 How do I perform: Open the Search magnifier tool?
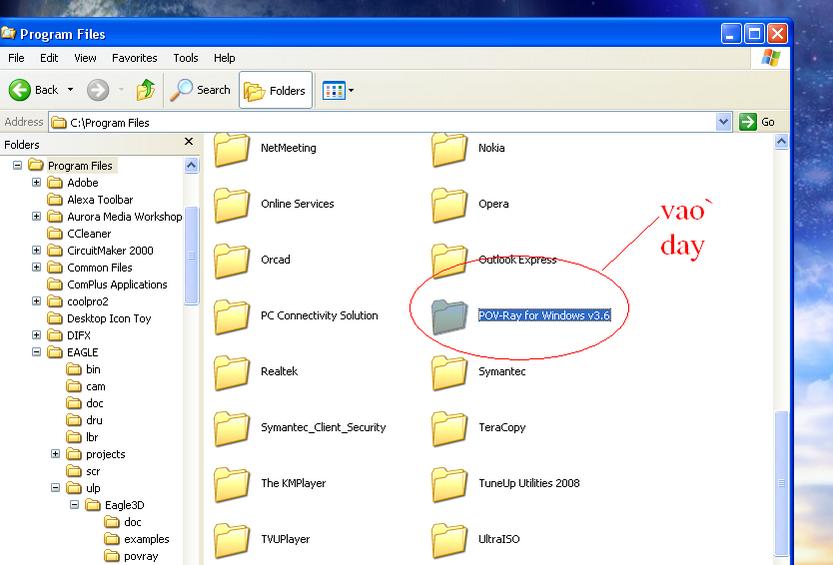(x=200, y=90)
